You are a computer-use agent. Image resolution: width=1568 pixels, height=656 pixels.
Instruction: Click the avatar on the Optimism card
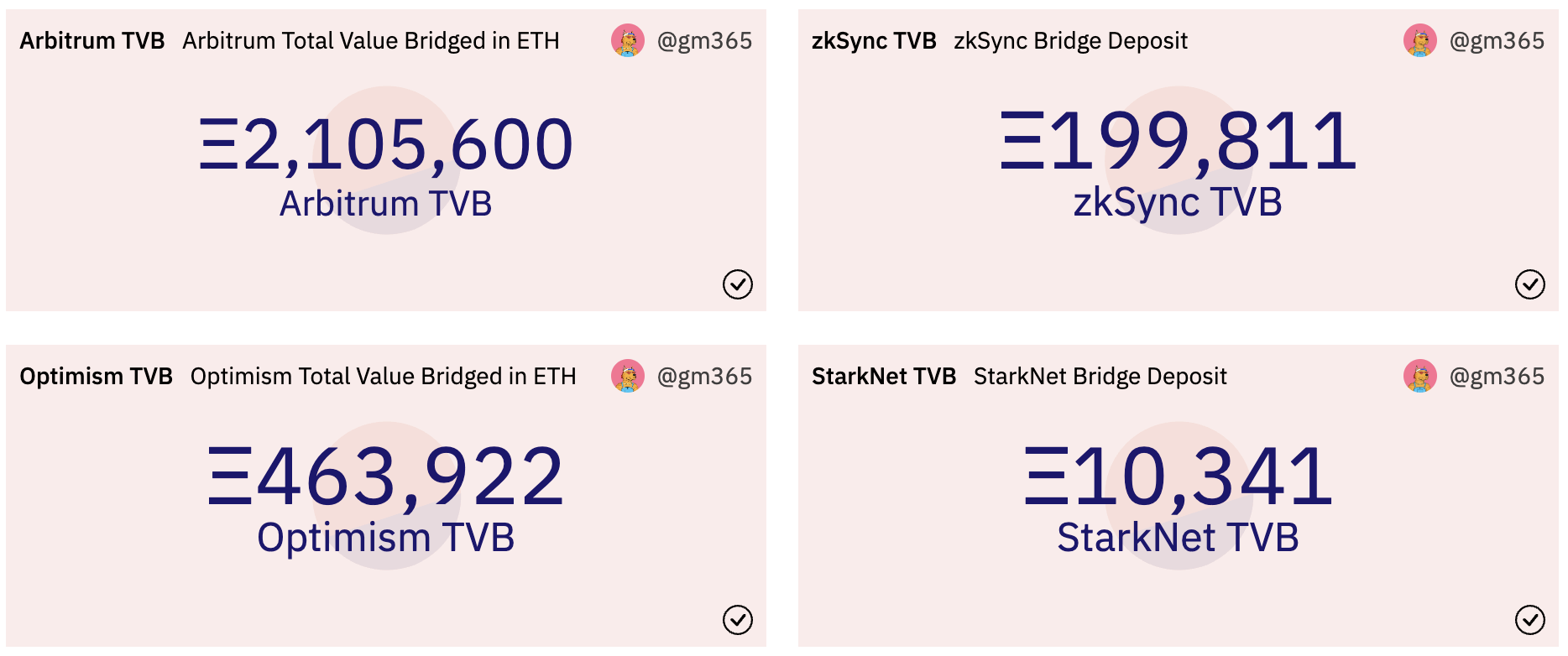click(628, 376)
